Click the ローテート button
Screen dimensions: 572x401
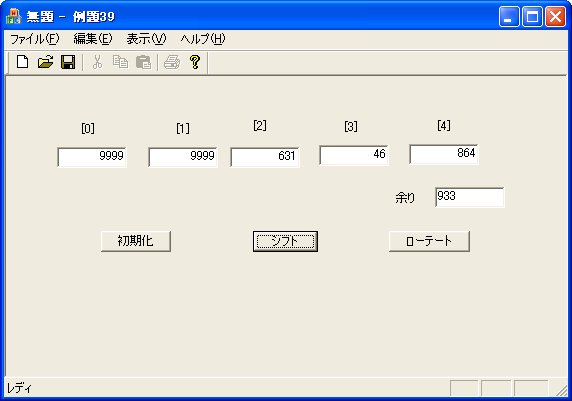pos(429,241)
